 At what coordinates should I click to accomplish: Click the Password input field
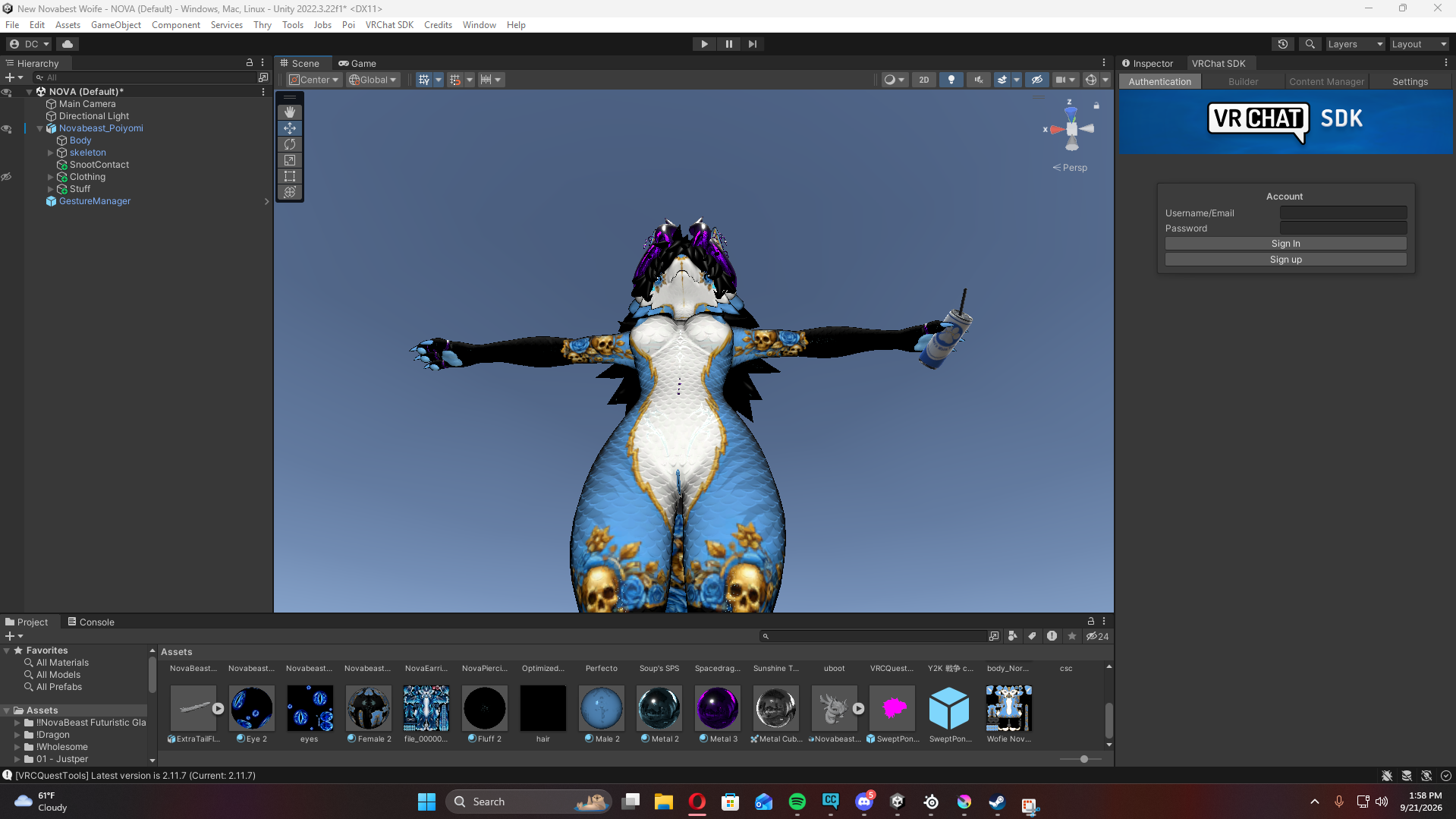coord(1343,228)
